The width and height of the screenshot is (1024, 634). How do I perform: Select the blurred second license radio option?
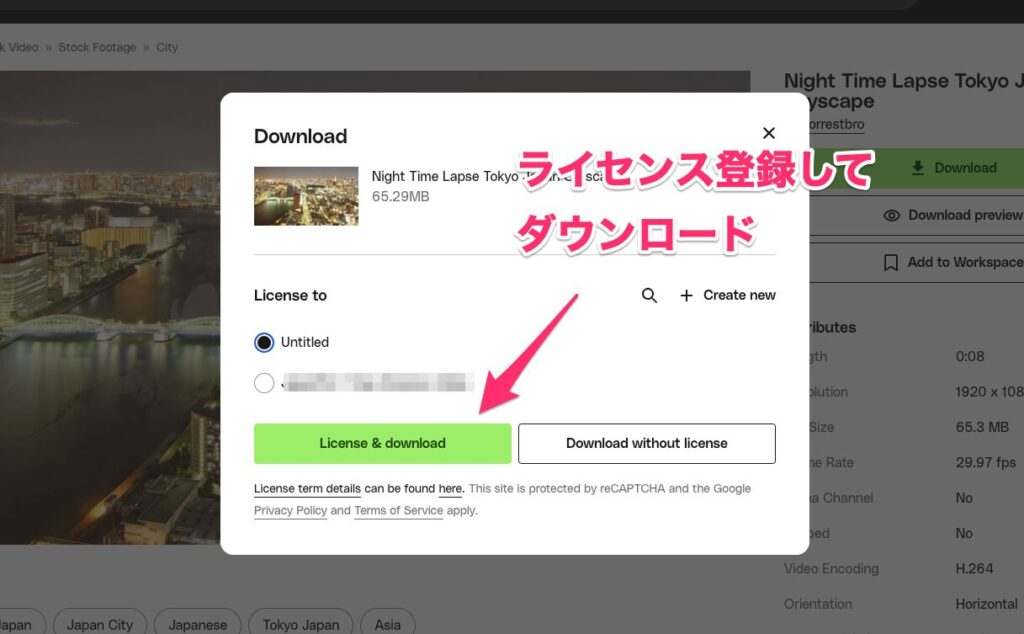(264, 383)
